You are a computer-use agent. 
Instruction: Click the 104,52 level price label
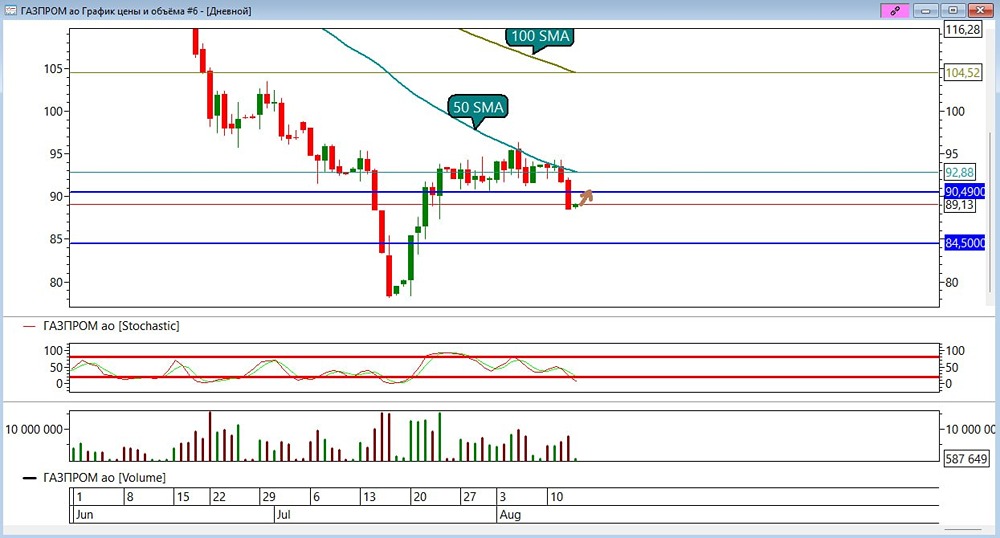click(962, 73)
